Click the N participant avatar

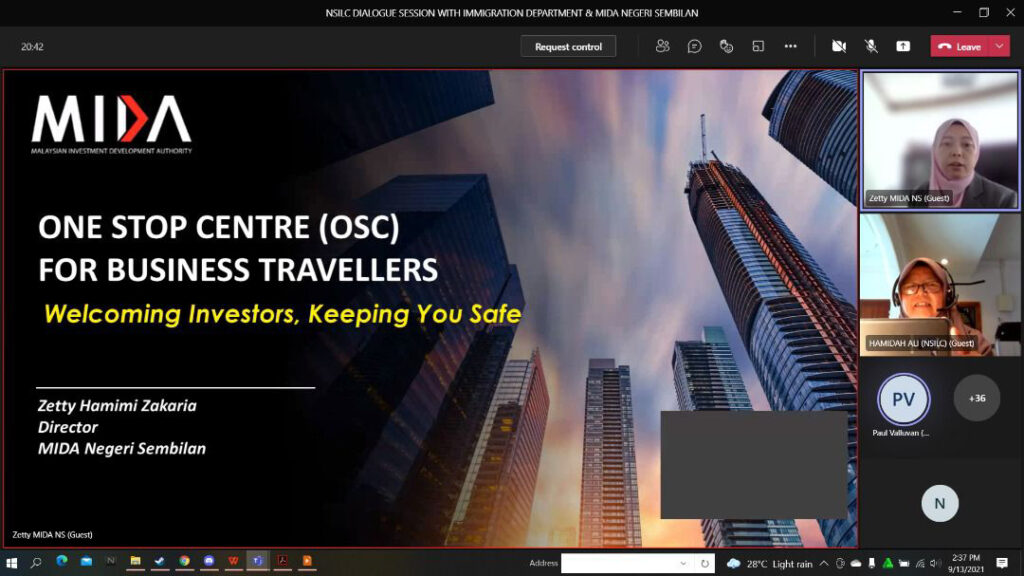pyautogui.click(x=940, y=504)
